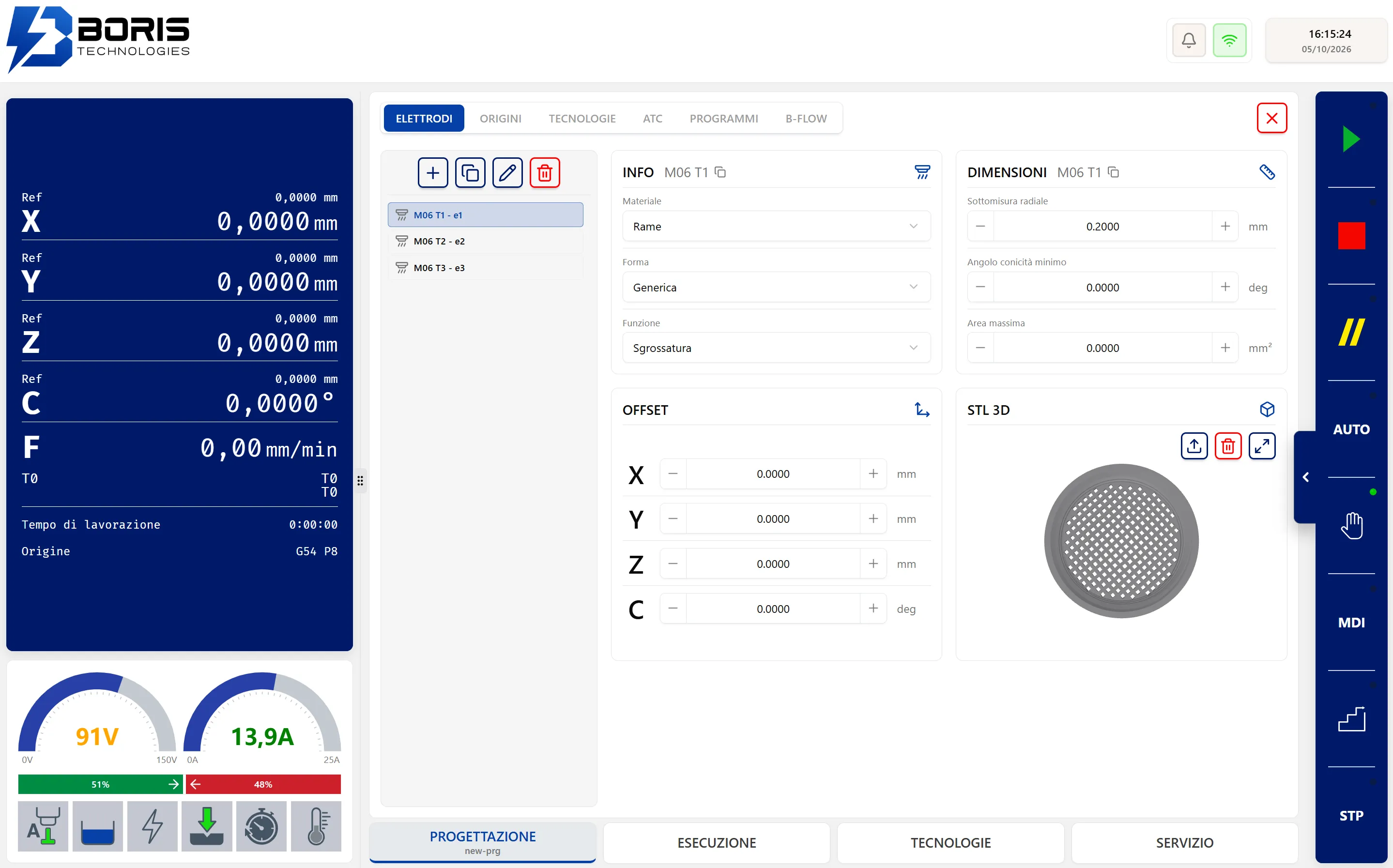The height and width of the screenshot is (868, 1393).
Task: Collapse the side panel with the left chevron
Action: tap(1305, 477)
